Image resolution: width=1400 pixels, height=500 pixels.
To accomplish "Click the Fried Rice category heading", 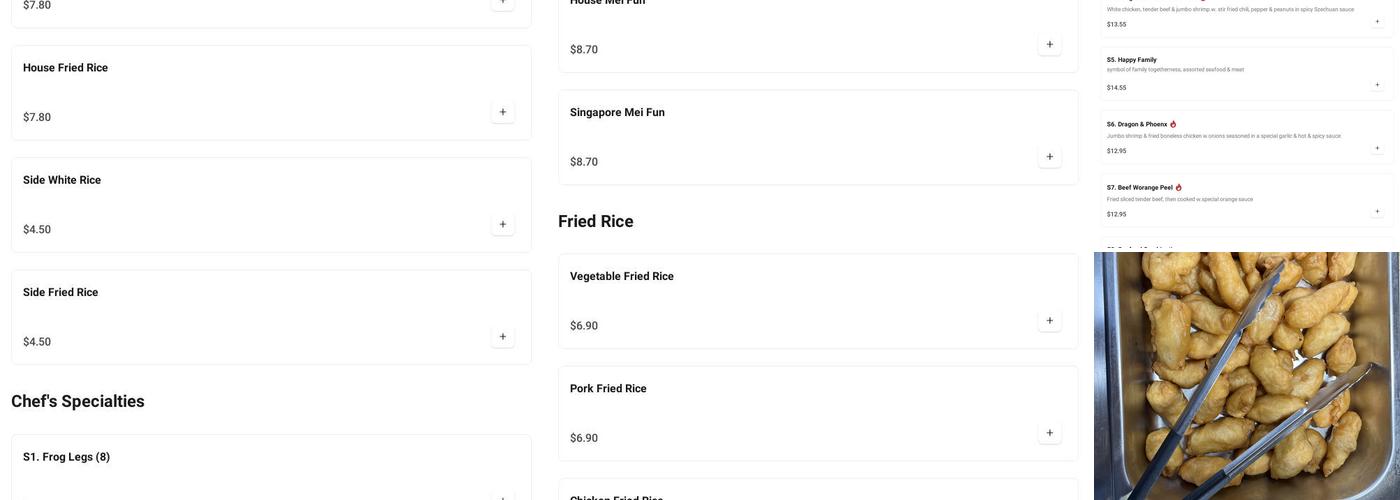I will point(595,221).
